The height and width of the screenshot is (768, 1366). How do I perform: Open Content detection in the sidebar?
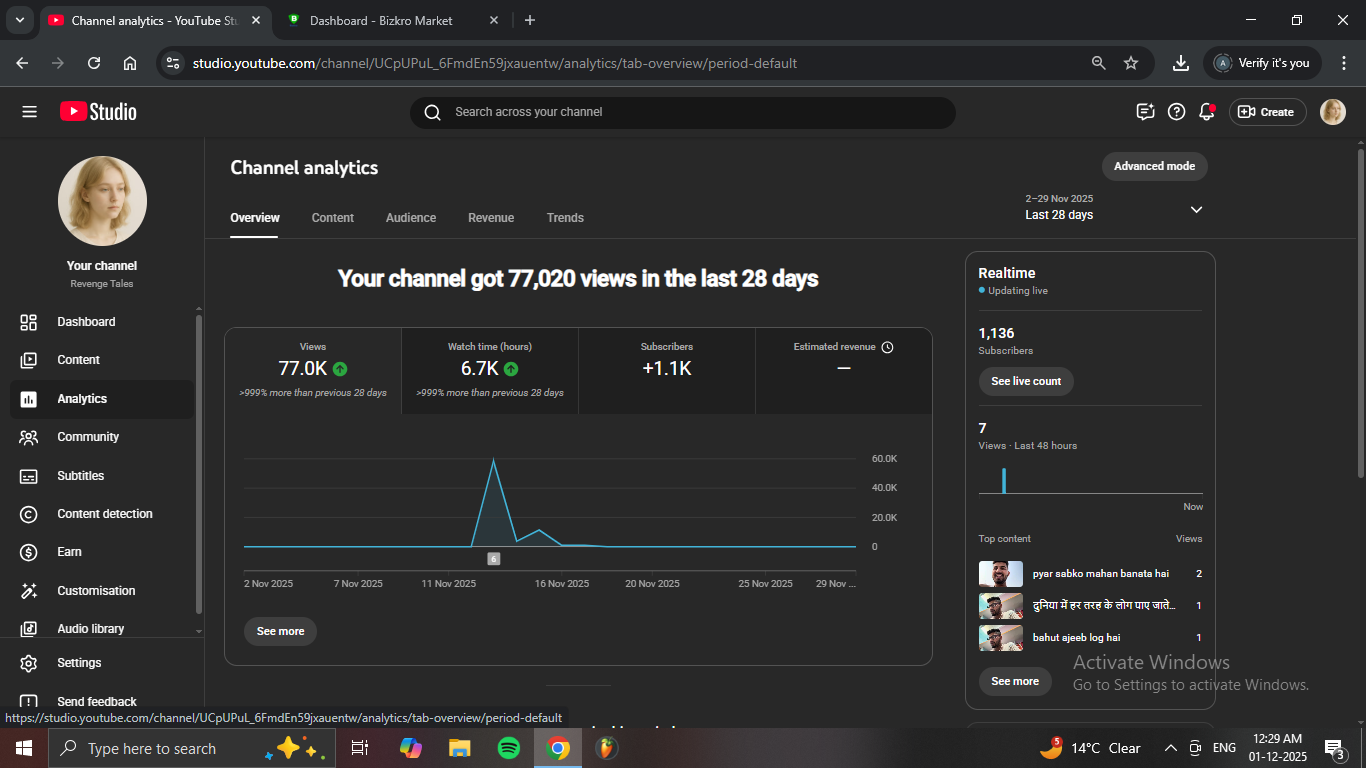pyautogui.click(x=104, y=514)
